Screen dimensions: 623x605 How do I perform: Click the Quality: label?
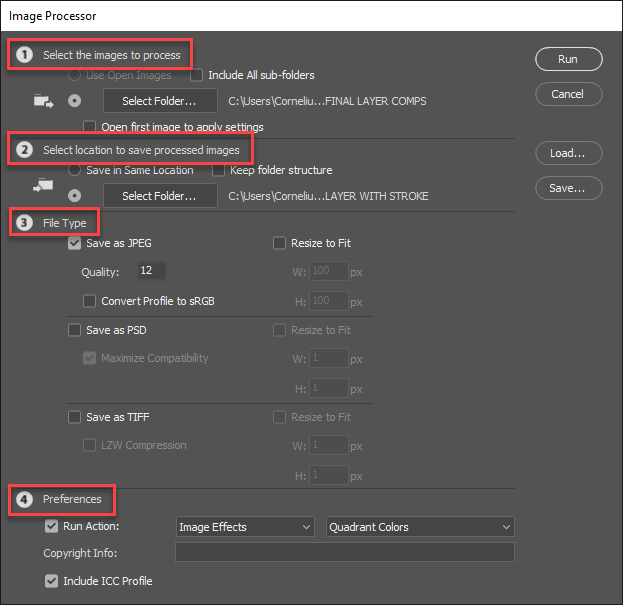[100, 272]
